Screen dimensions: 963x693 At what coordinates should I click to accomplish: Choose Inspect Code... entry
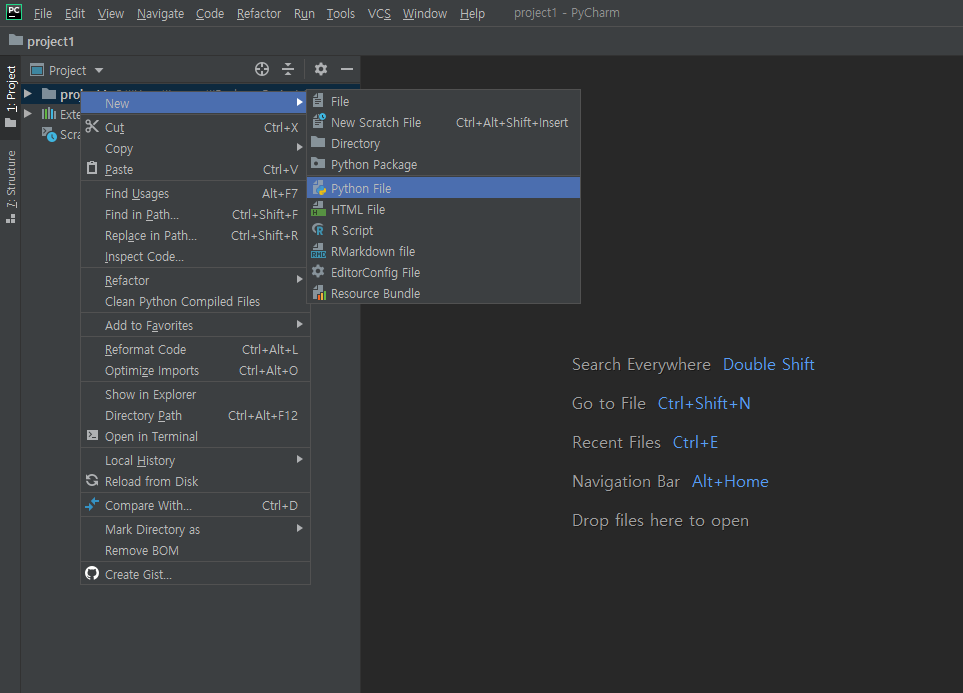[195, 256]
